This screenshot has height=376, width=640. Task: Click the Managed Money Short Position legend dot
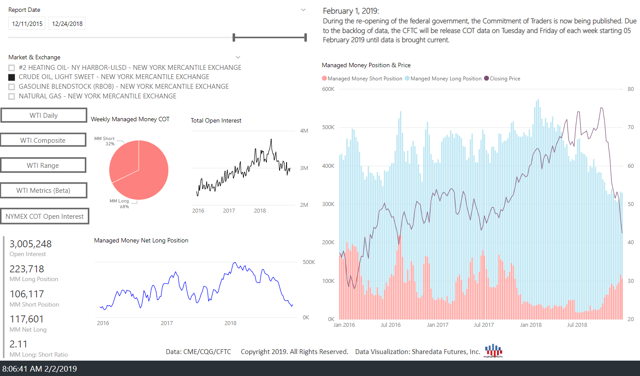click(x=324, y=78)
